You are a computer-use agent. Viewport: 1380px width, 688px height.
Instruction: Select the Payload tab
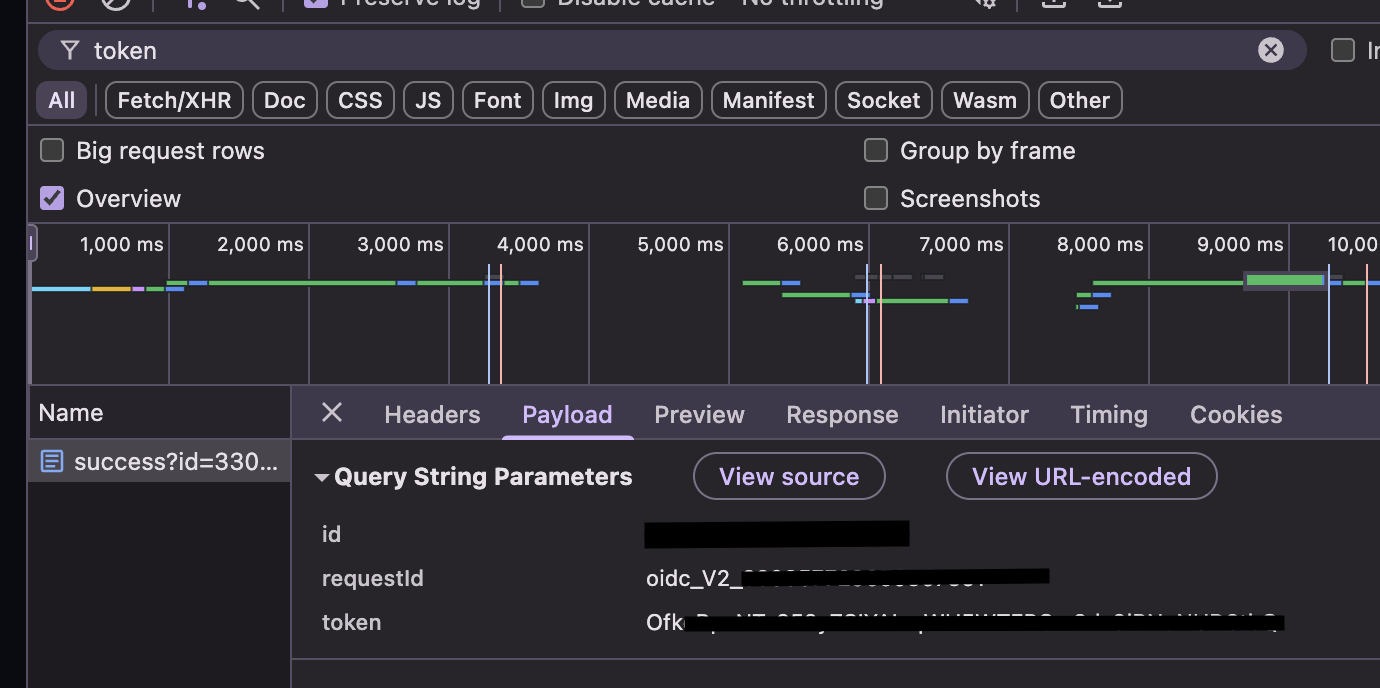[567, 414]
